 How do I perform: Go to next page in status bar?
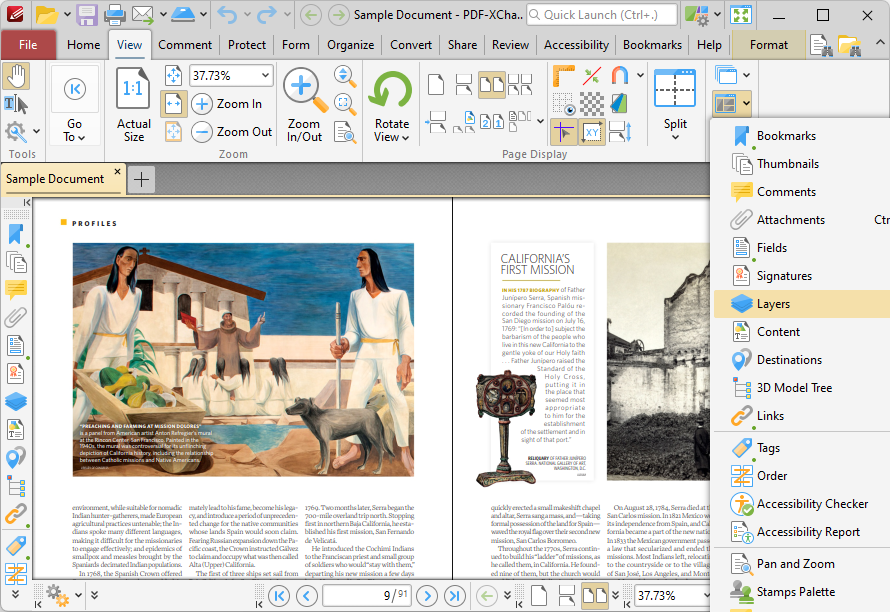pos(427,596)
